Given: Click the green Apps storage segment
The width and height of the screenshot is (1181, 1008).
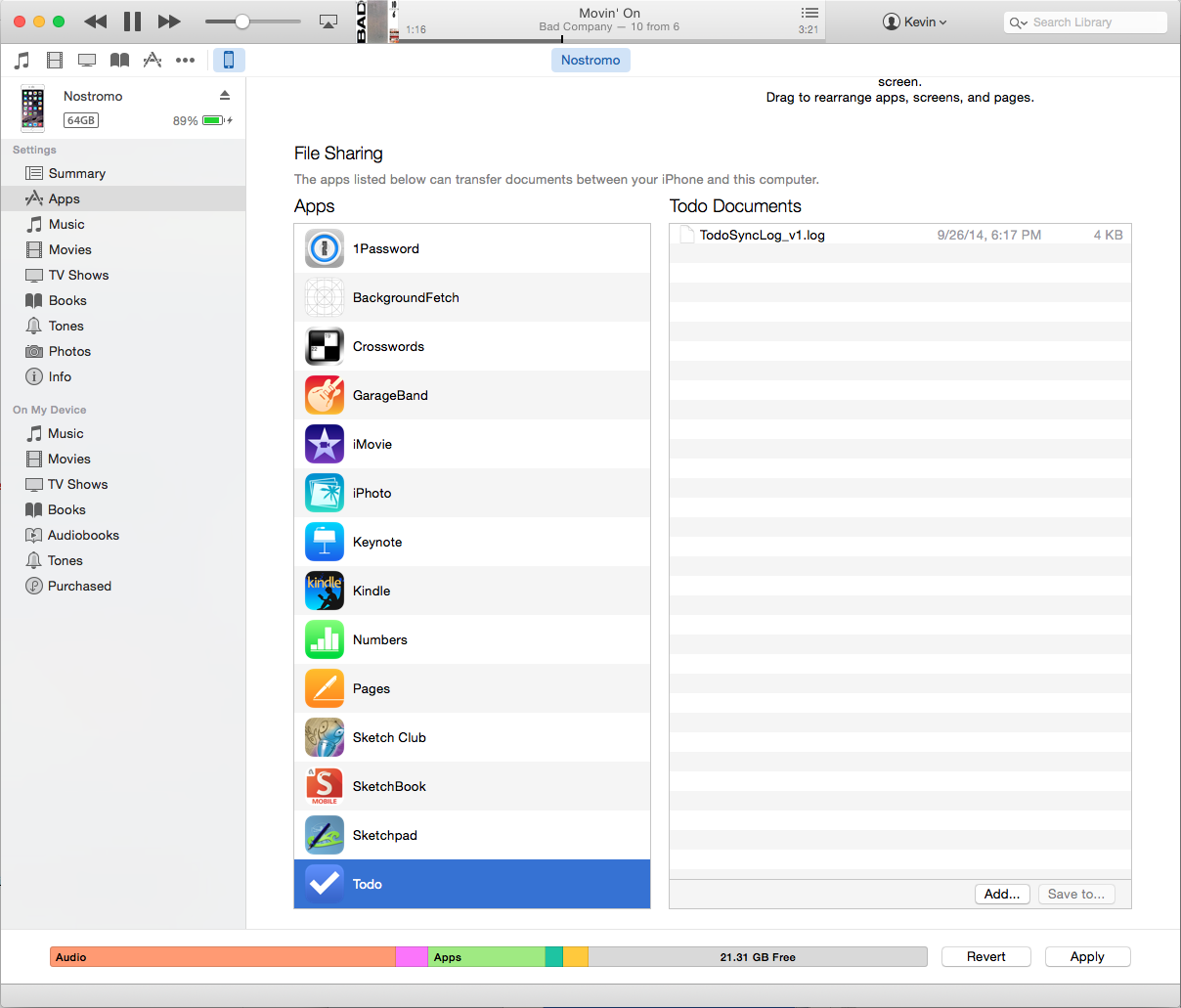Looking at the screenshot, I should pos(486,957).
